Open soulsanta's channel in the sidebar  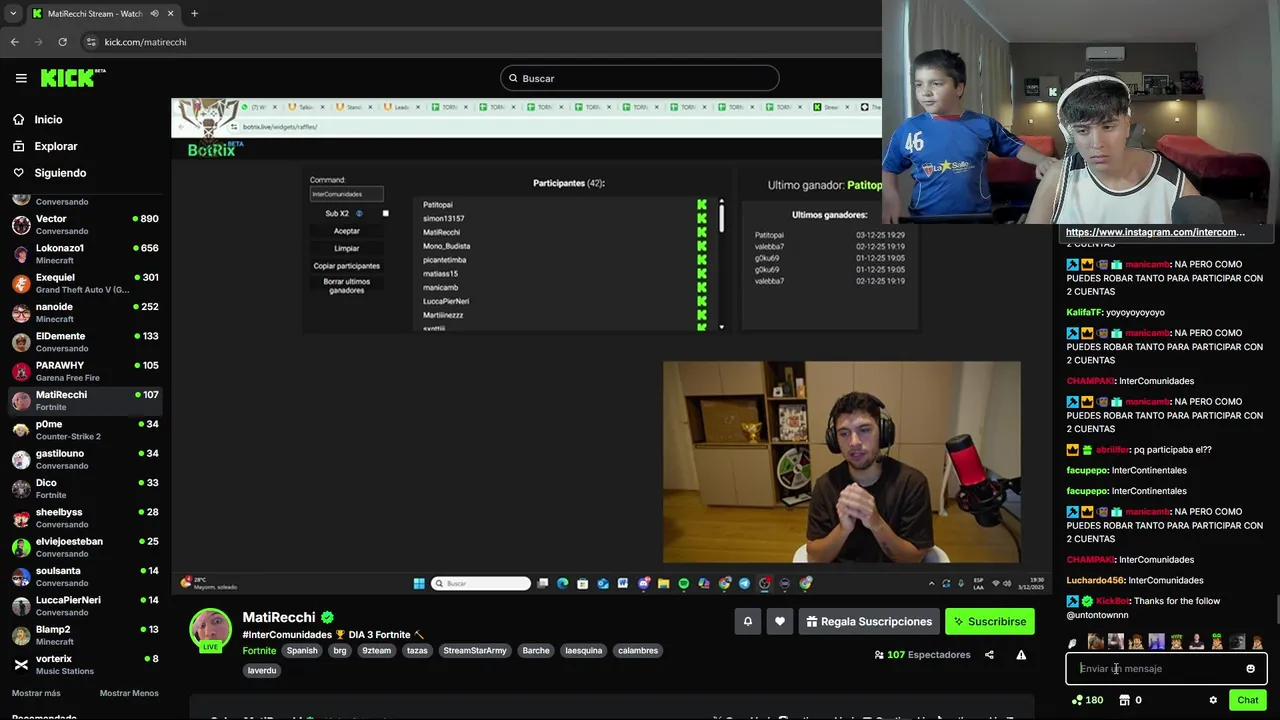[85, 577]
